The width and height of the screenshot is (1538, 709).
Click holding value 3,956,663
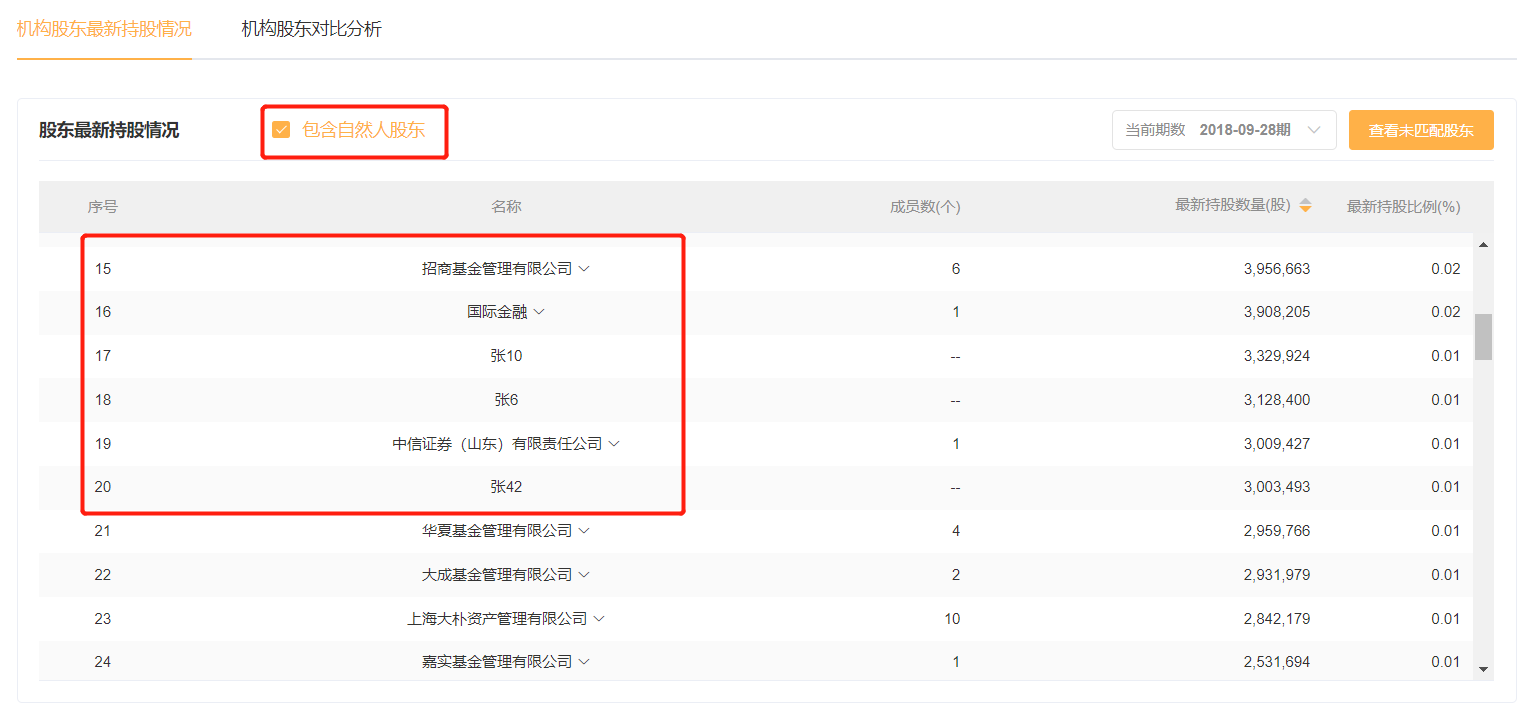coord(1277,269)
